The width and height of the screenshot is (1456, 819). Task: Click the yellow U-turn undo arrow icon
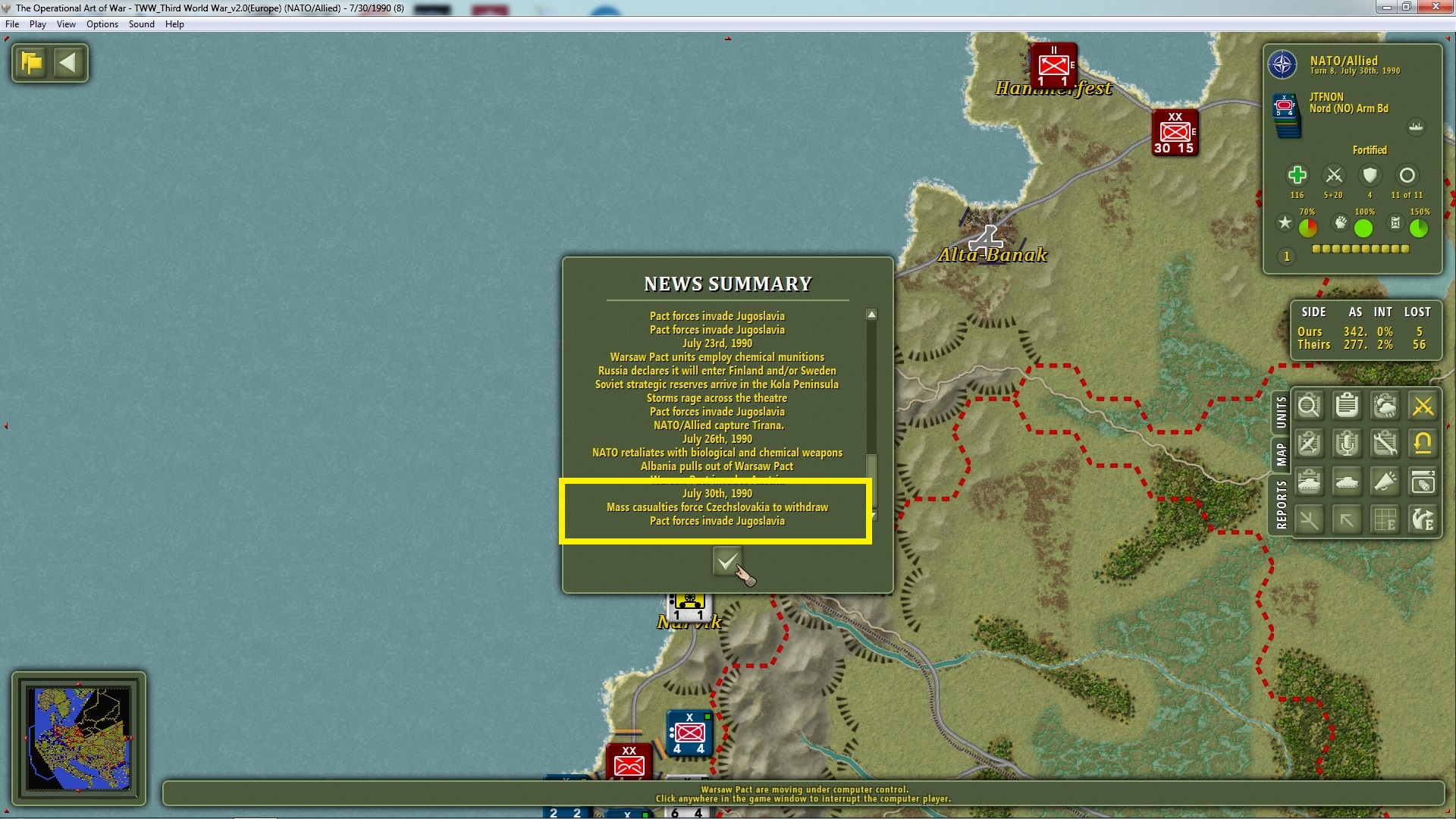point(1423,444)
